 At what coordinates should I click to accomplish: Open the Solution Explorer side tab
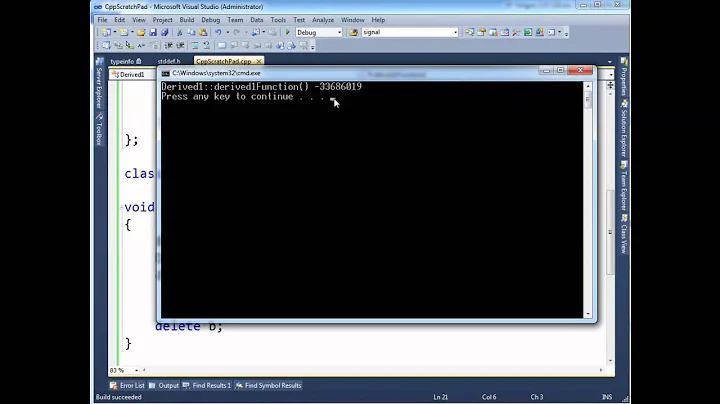tap(623, 129)
